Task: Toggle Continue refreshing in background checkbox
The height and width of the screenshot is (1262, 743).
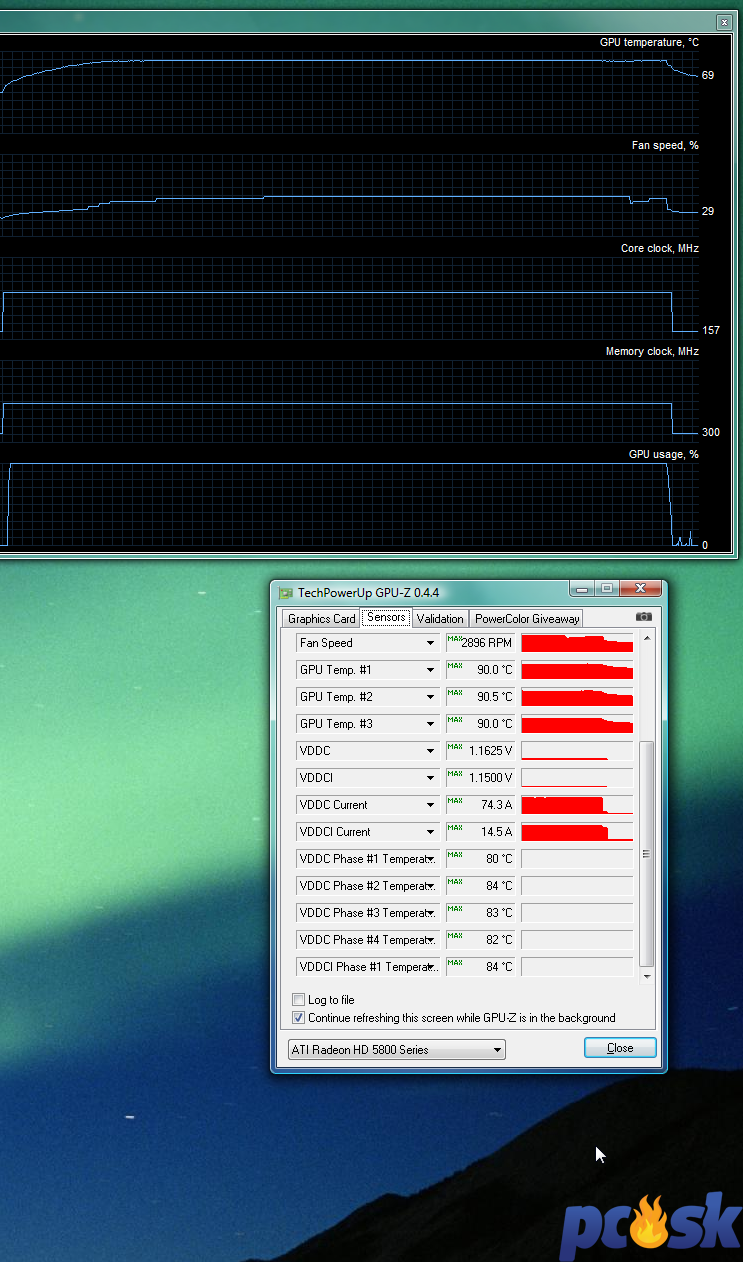Action: (298, 1018)
